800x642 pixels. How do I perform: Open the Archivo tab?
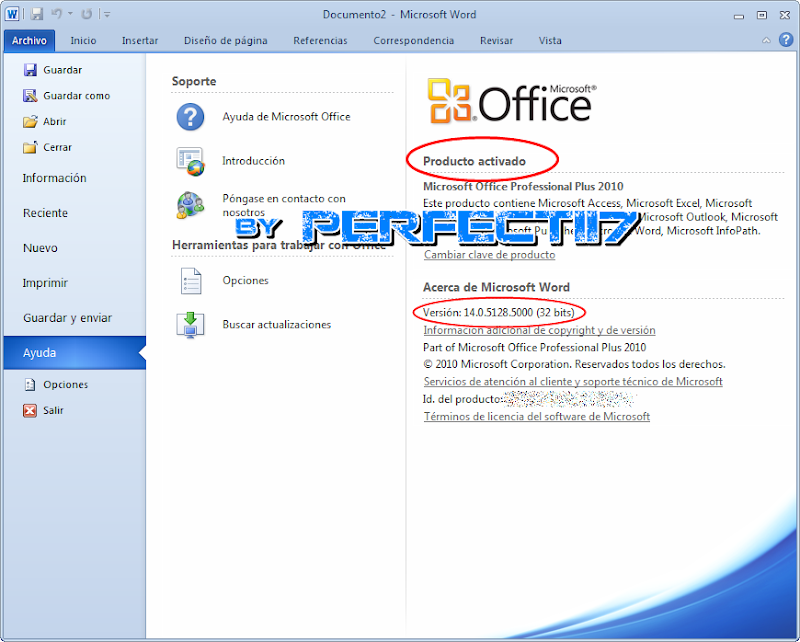(29, 41)
